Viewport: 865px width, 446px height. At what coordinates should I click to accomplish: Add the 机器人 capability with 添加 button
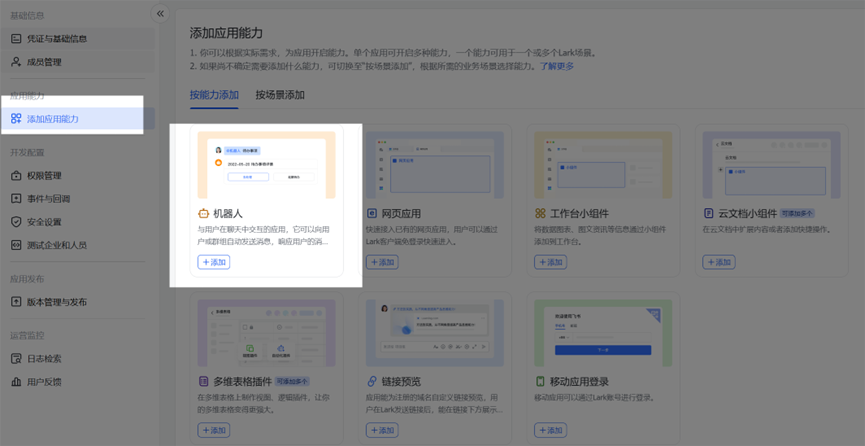tap(214, 262)
